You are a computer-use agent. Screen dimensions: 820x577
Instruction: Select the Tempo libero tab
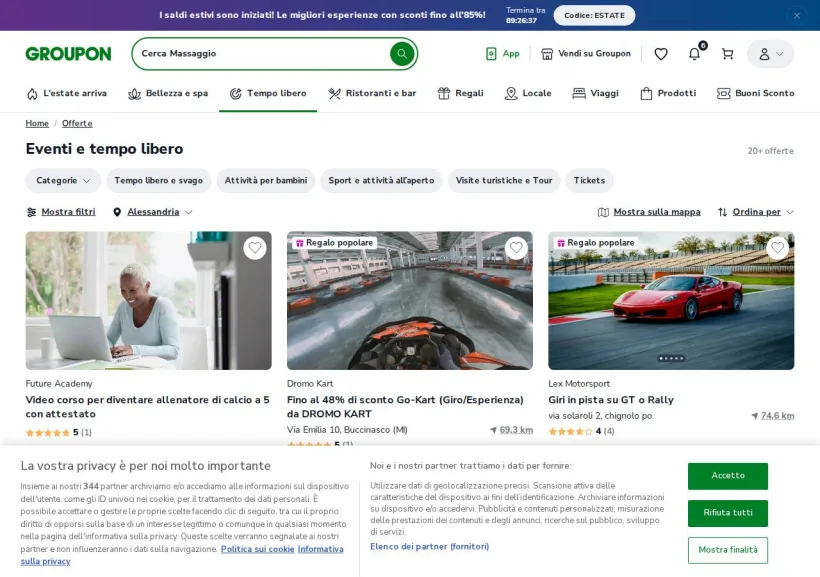tap(268, 93)
